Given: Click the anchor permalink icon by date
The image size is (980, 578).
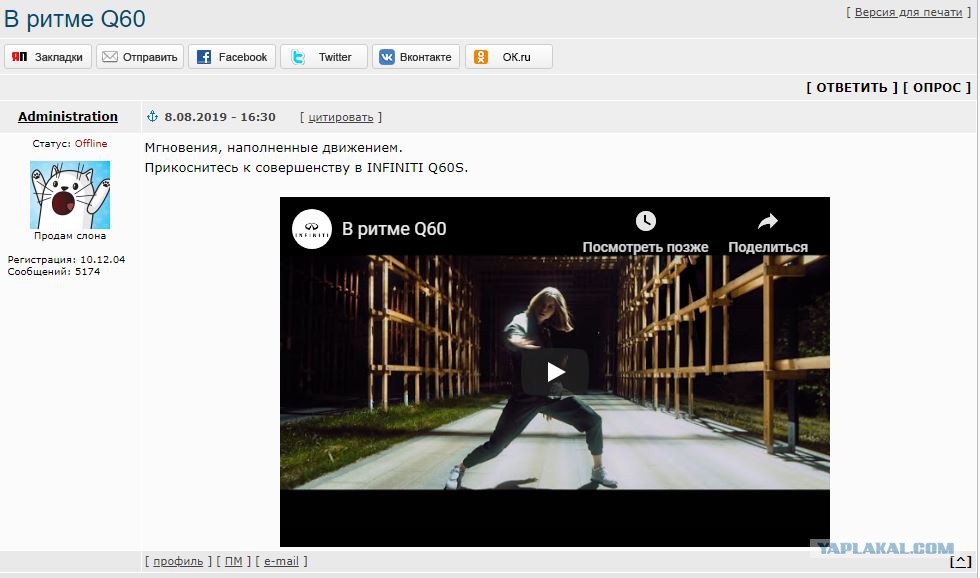Looking at the screenshot, I should pos(152,116).
